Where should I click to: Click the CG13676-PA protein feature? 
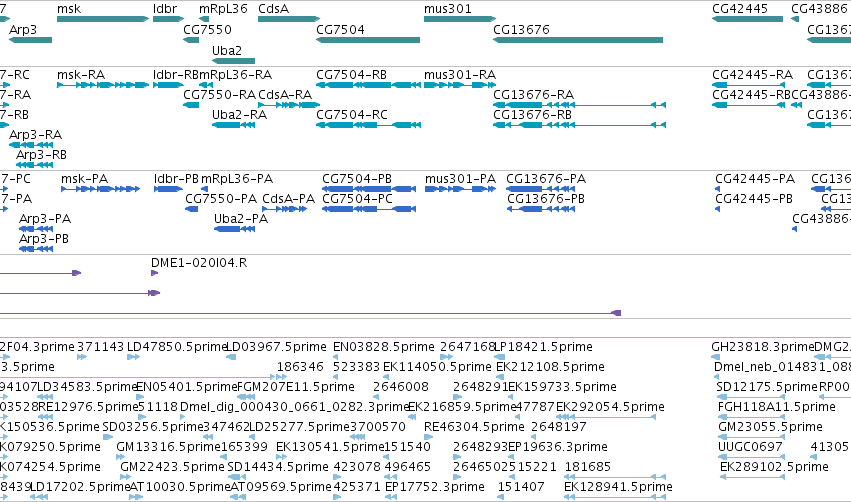(541, 189)
